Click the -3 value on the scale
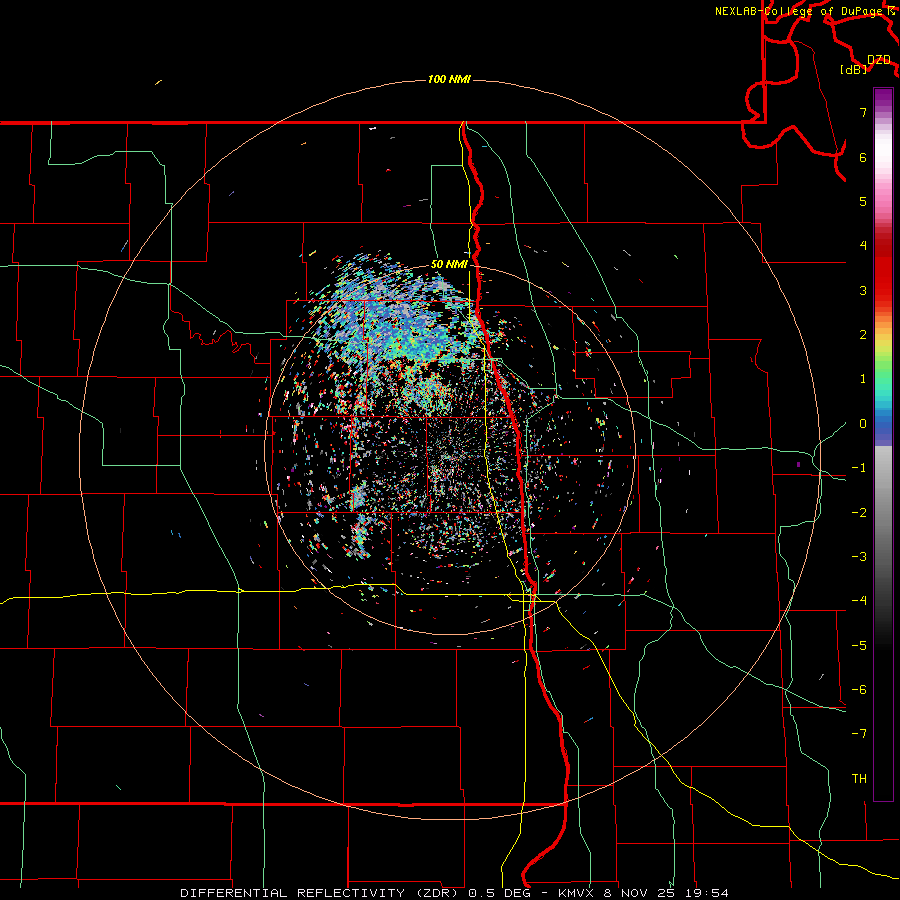Image resolution: width=900 pixels, height=900 pixels. 859,557
